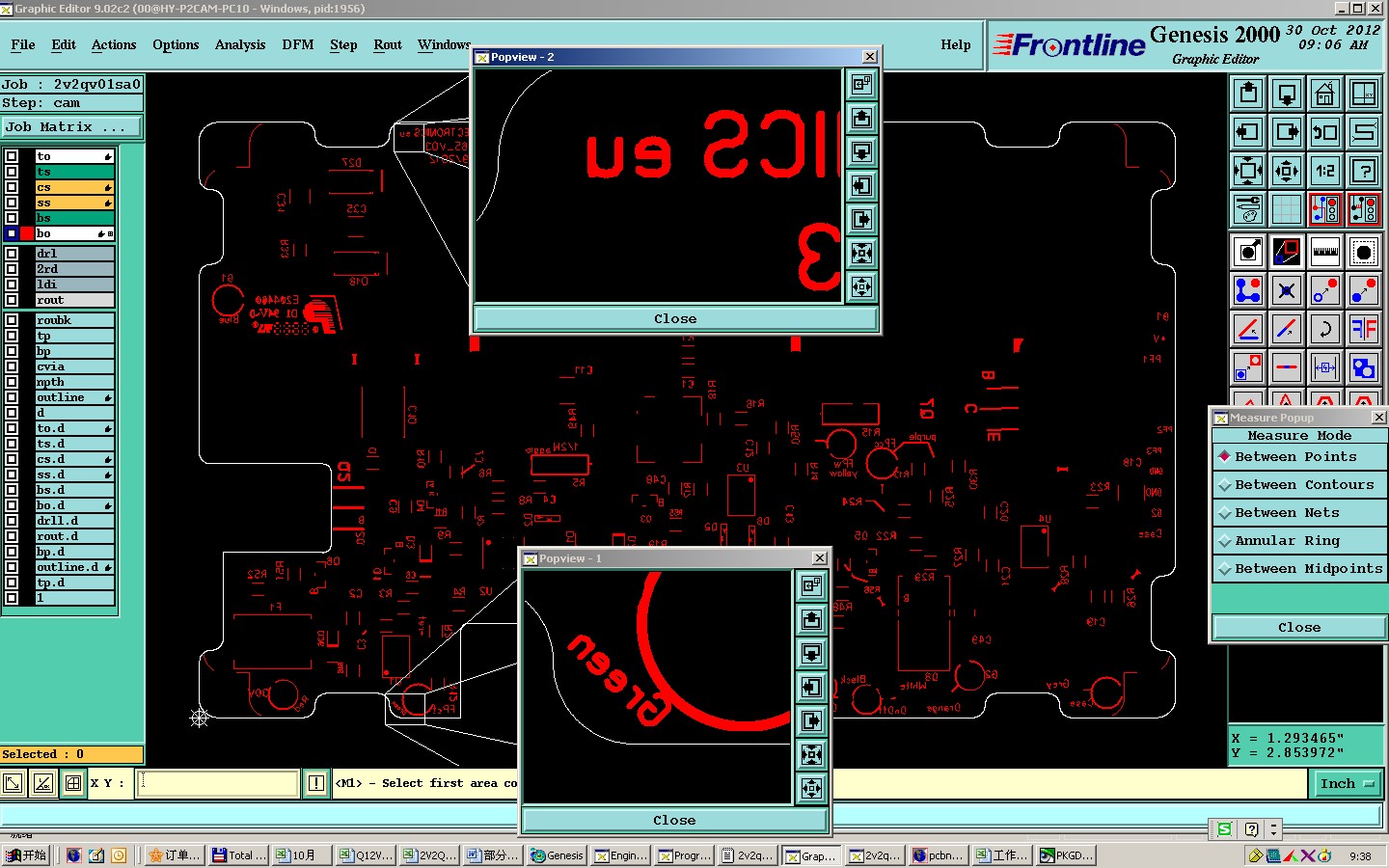Click the grid snap icon near XY
The height and width of the screenshot is (868, 1389).
coord(73,783)
